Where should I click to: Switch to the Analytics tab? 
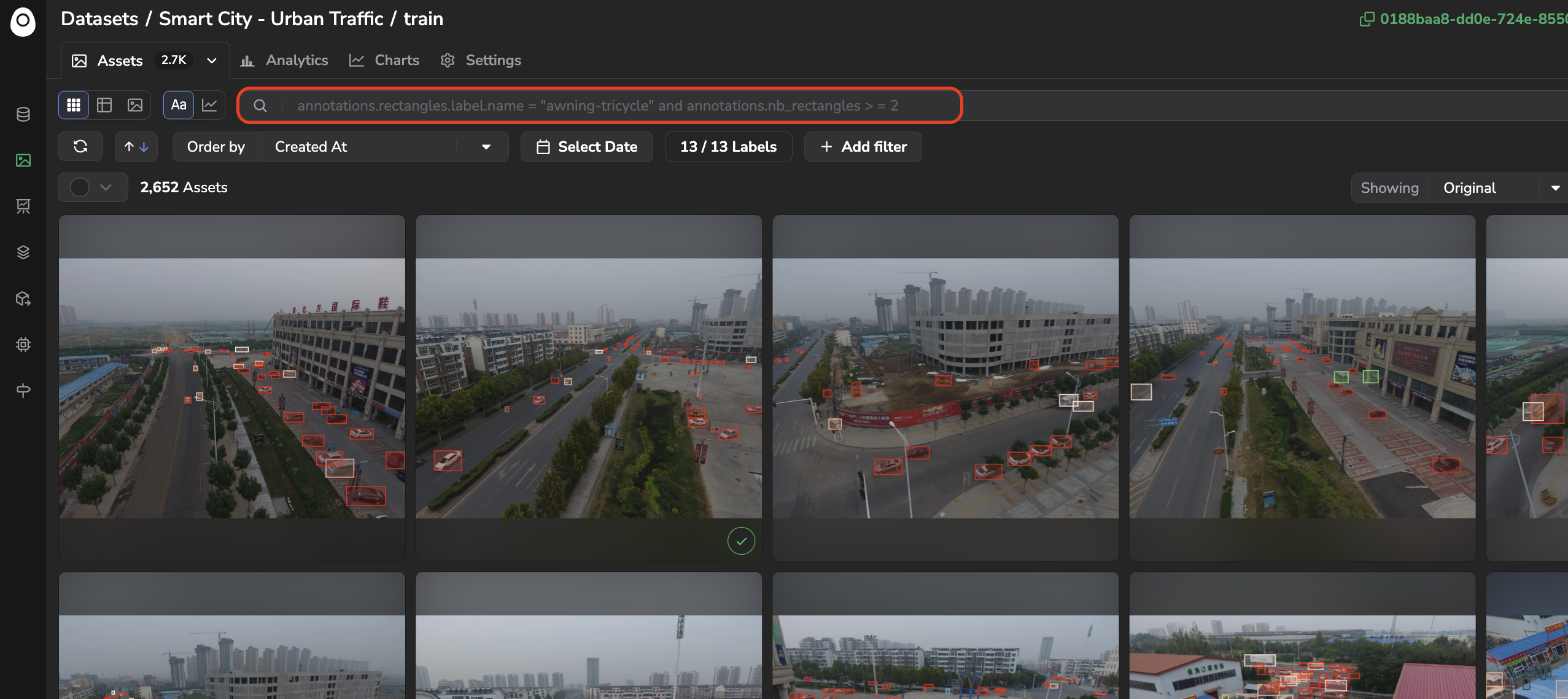click(284, 60)
